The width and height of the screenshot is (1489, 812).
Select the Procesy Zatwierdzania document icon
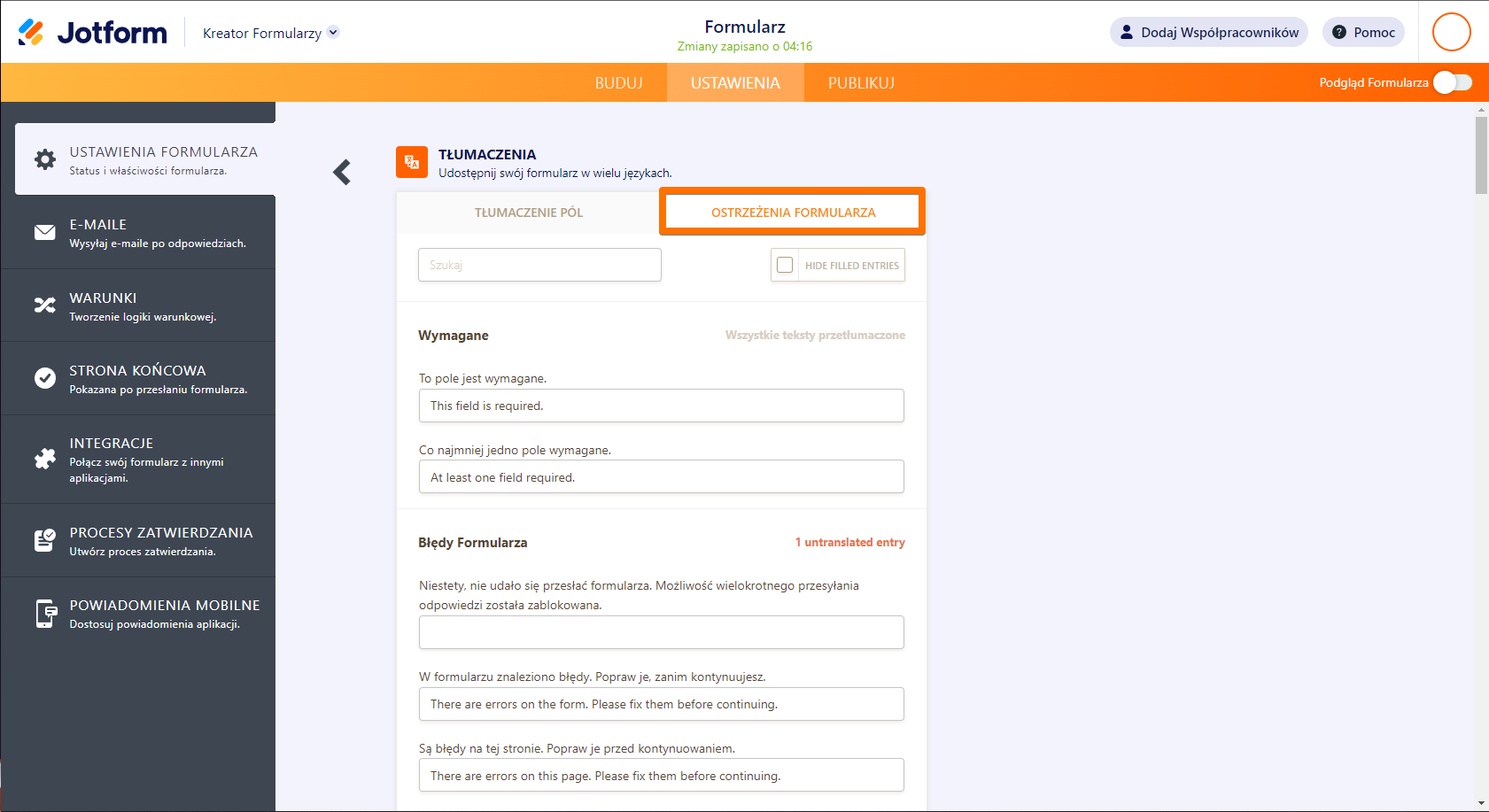(44, 540)
